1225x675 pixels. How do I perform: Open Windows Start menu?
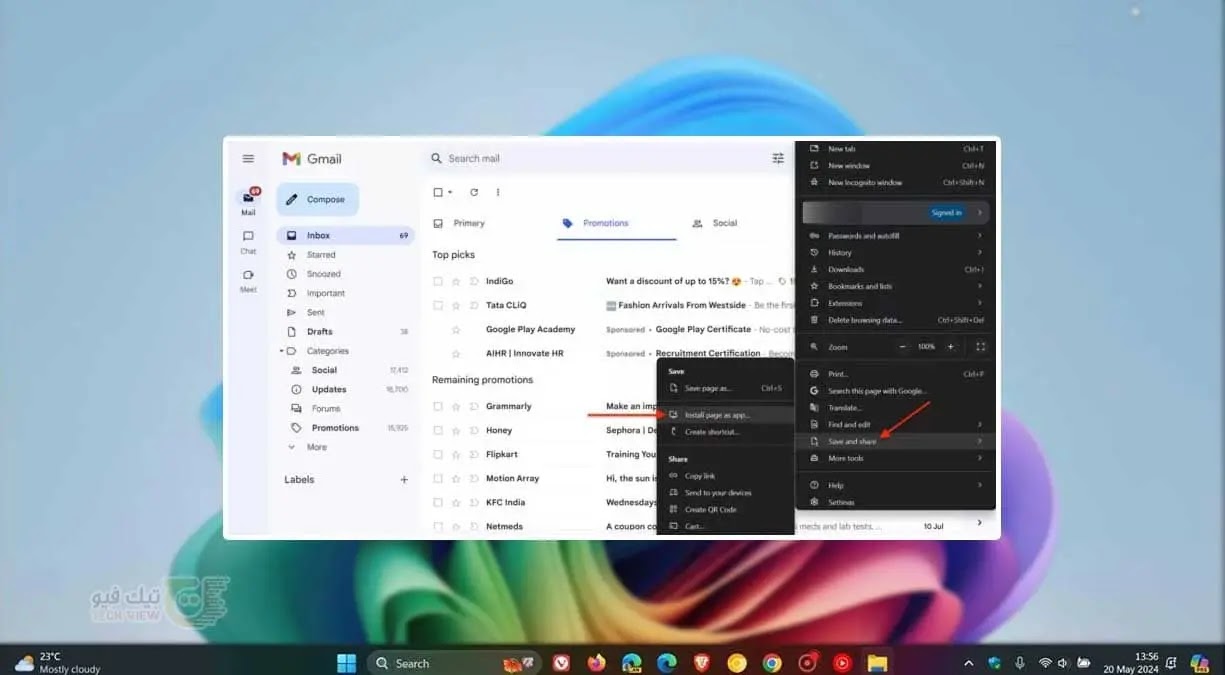coord(347,663)
